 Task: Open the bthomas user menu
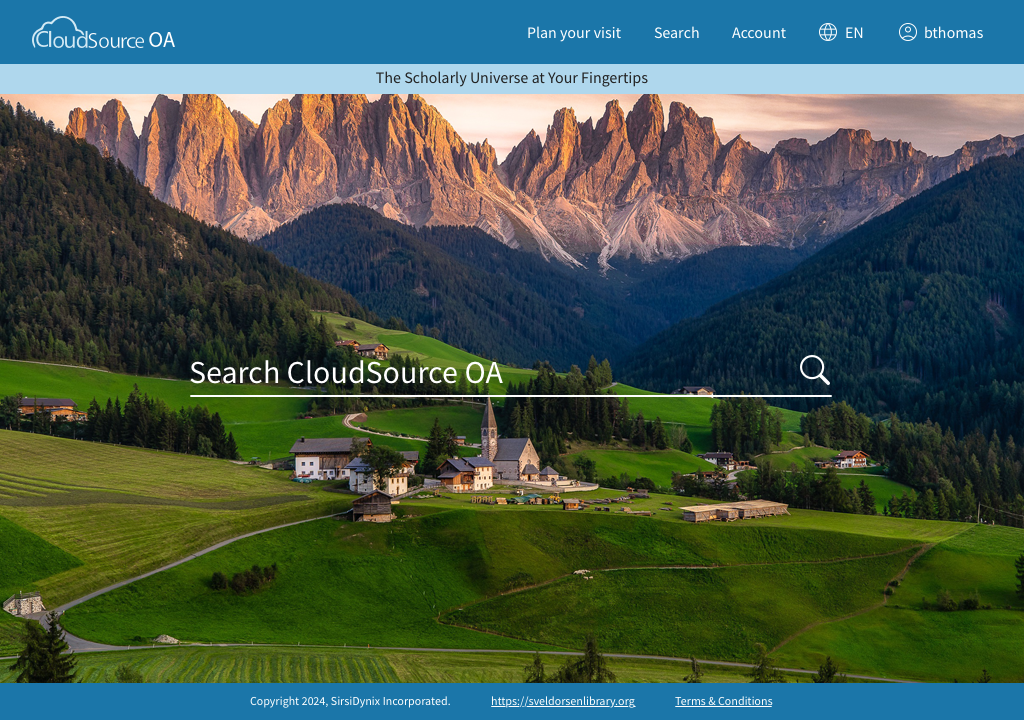953,33
